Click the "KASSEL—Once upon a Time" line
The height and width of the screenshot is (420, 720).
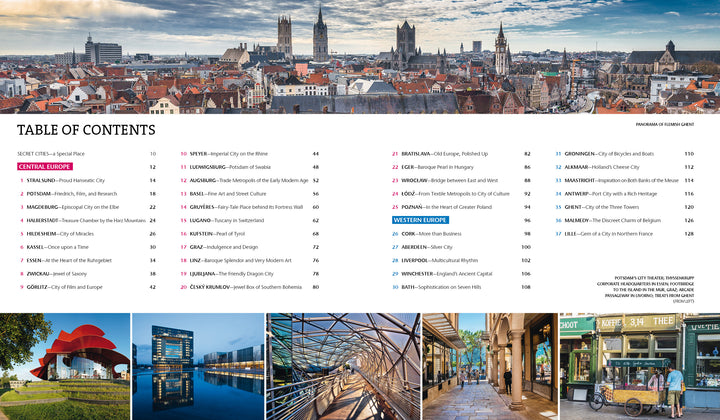coord(57,247)
